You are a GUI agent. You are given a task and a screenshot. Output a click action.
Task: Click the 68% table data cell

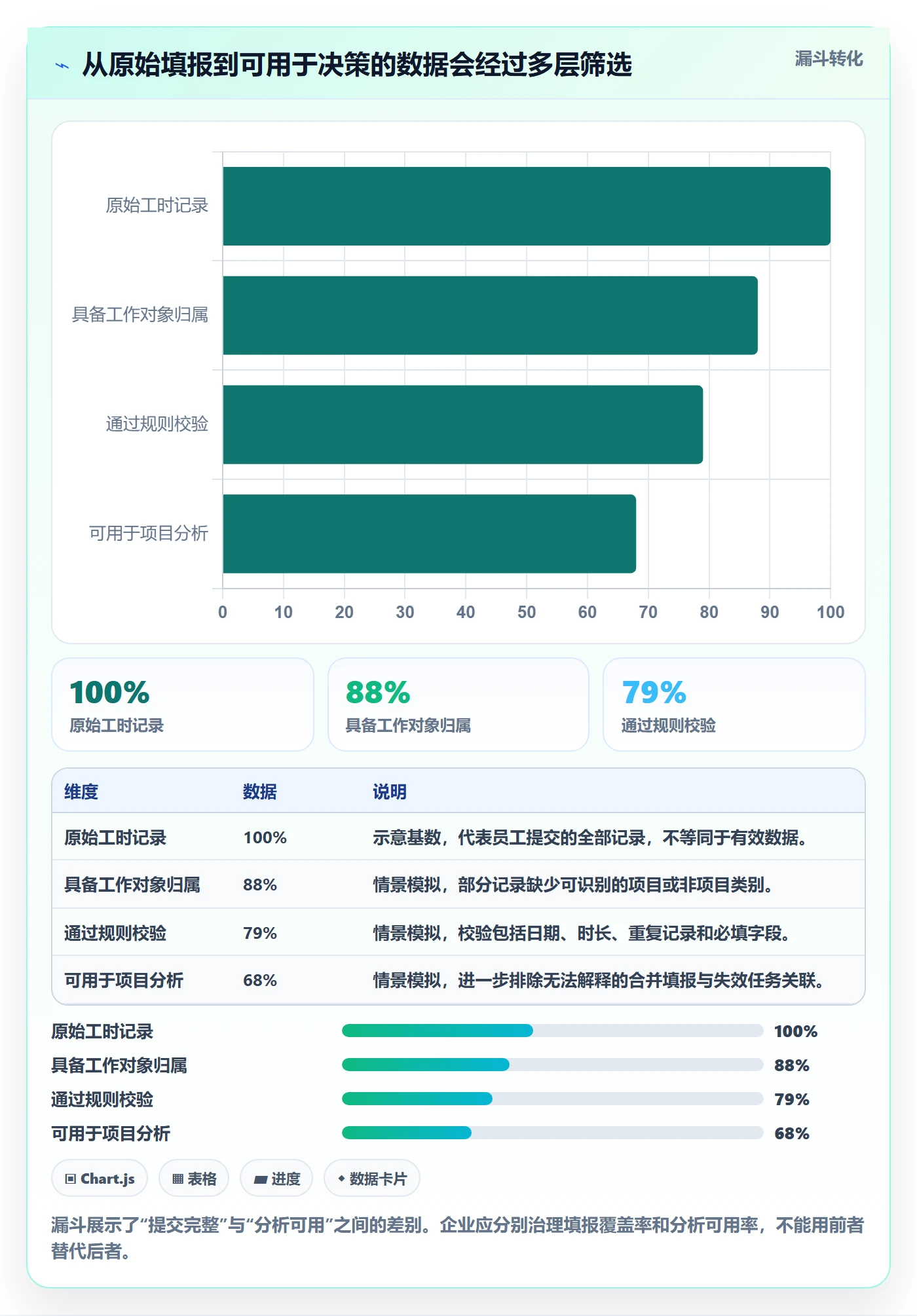(x=260, y=980)
